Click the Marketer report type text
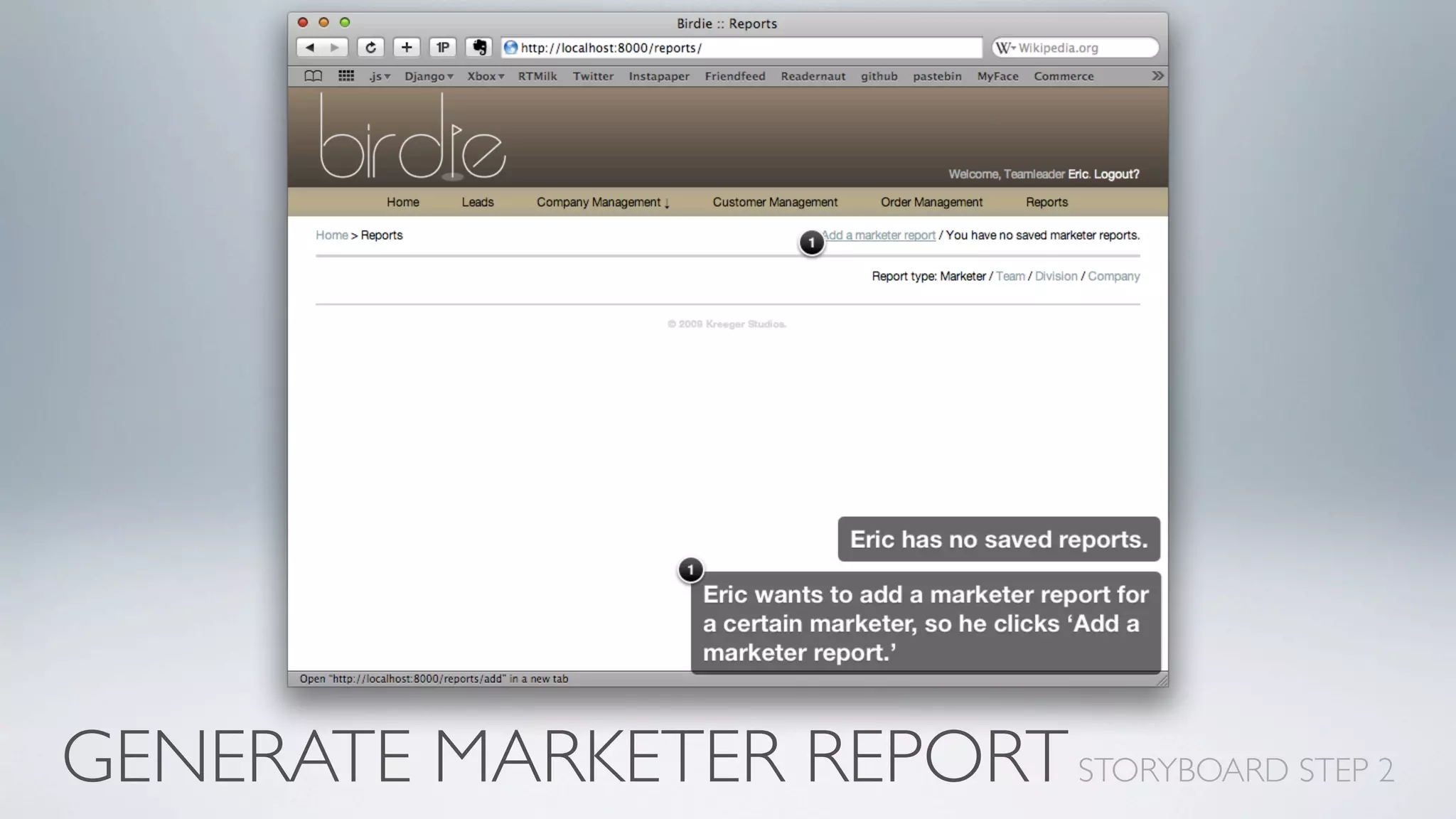This screenshot has height=819, width=1456. pyautogui.click(x=963, y=276)
